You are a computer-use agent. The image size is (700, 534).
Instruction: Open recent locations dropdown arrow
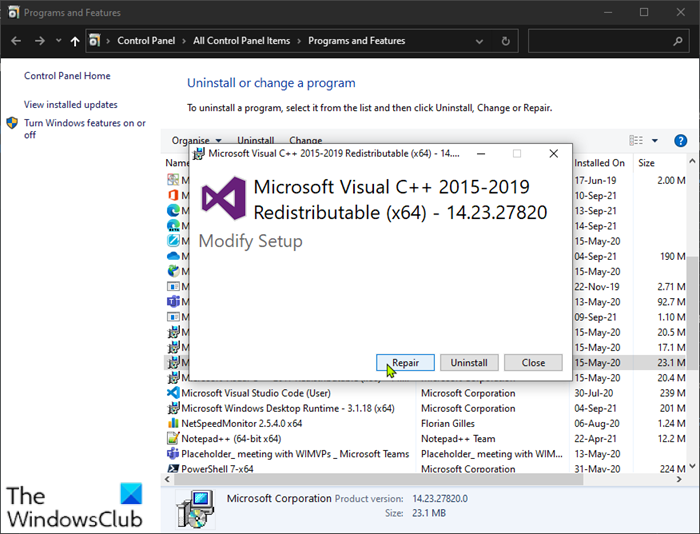pos(58,41)
